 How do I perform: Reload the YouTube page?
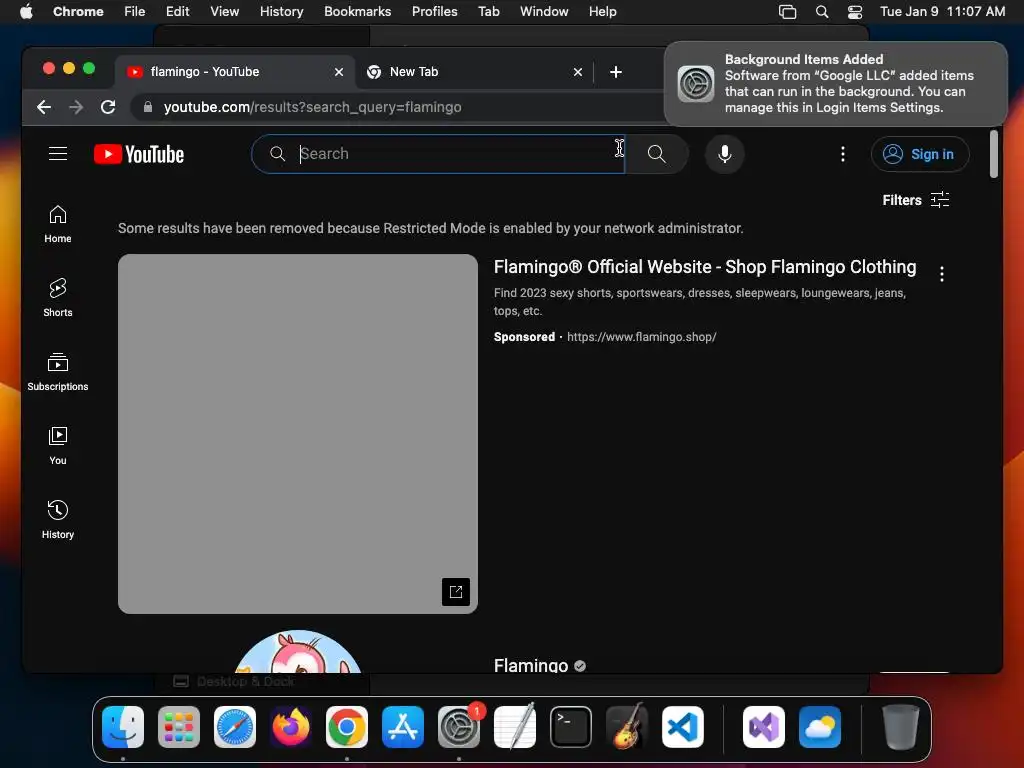(x=108, y=107)
